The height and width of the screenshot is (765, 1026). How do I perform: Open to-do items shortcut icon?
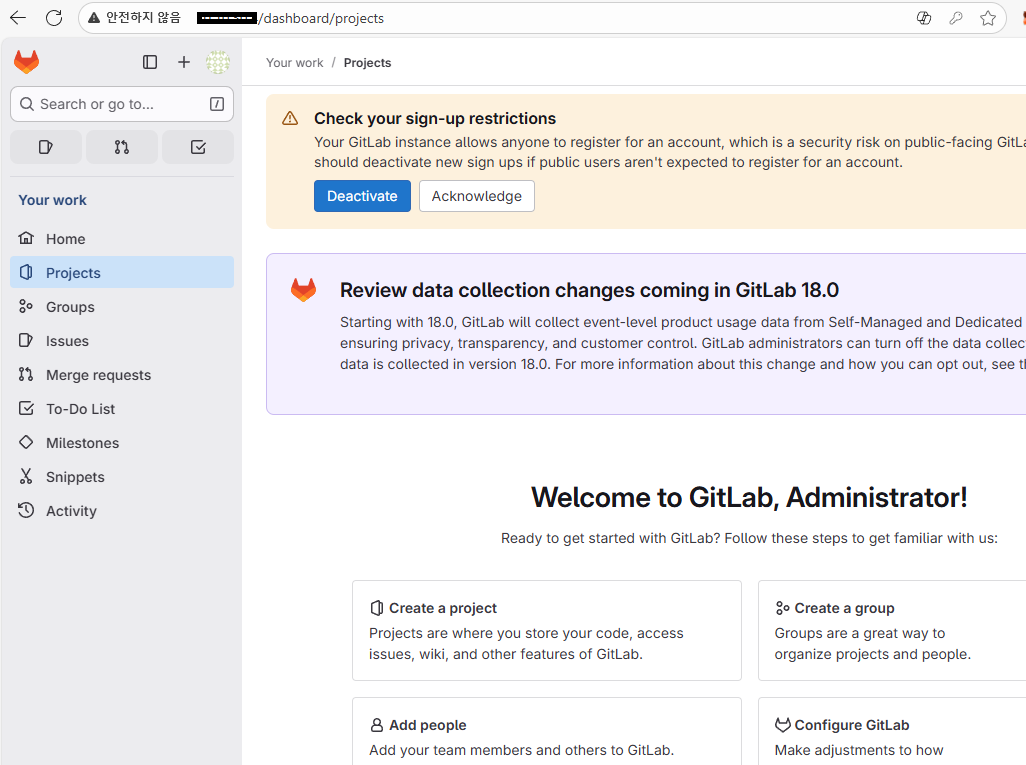pos(198,147)
